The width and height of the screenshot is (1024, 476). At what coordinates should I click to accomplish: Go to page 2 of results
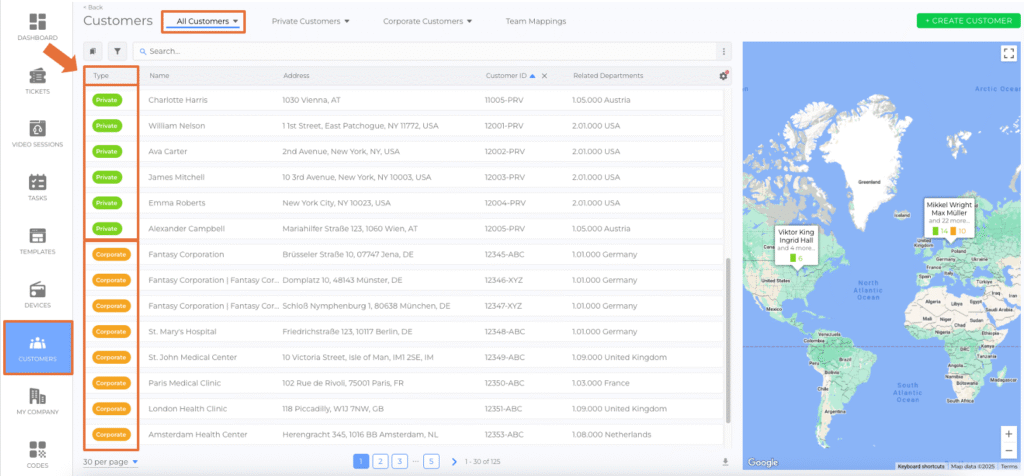pos(380,461)
